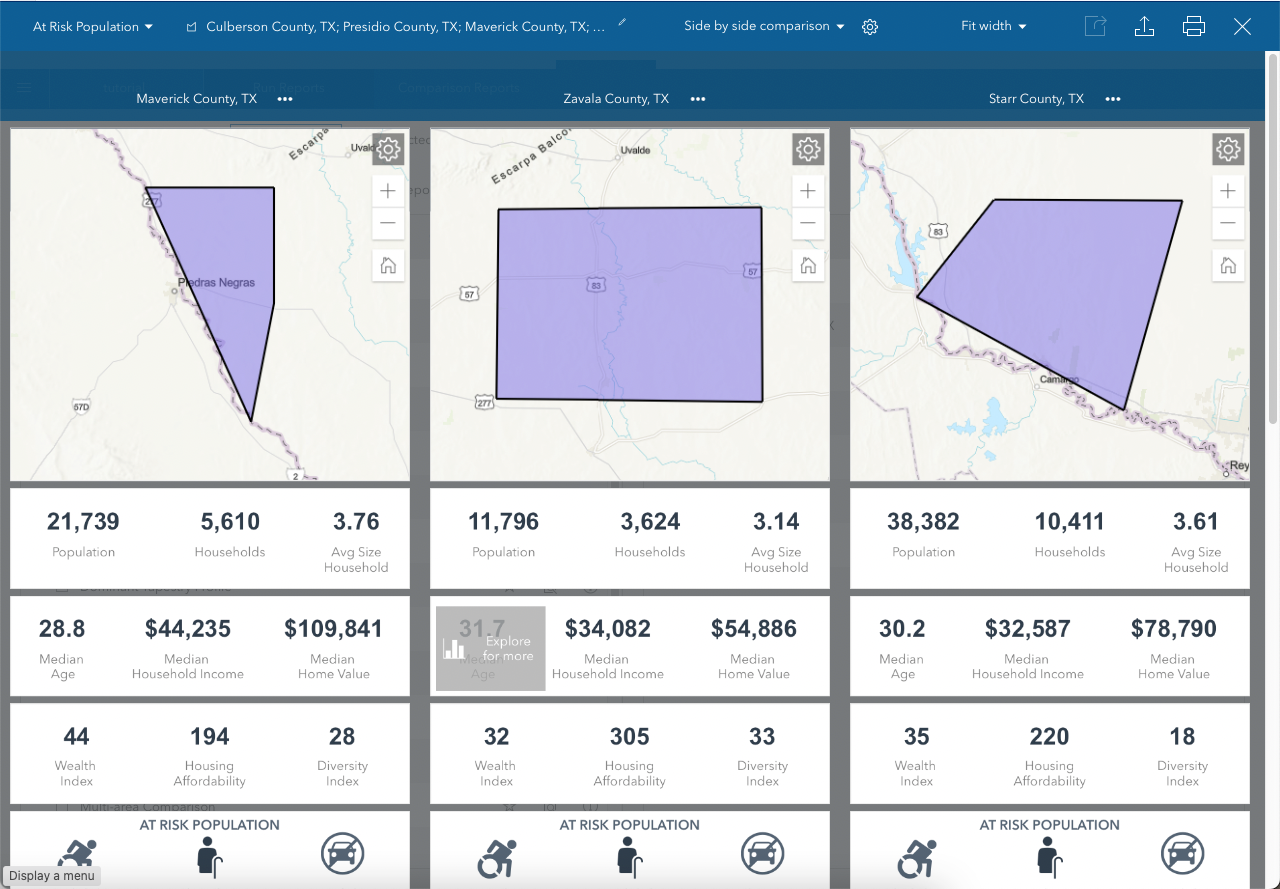This screenshot has height=889, width=1280.
Task: Click the export infographic icon in header
Action: 1096,27
